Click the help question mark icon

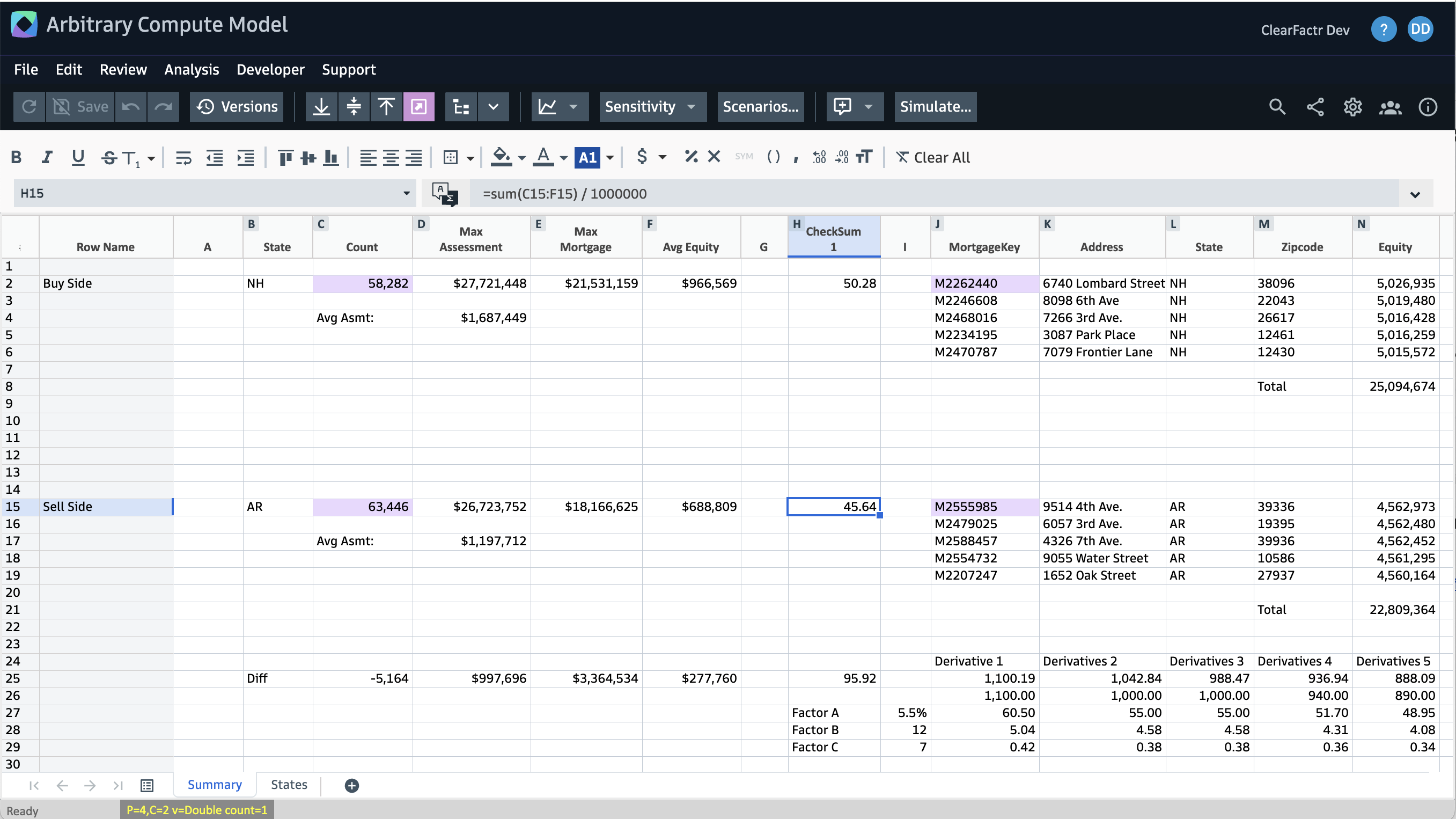1383,30
